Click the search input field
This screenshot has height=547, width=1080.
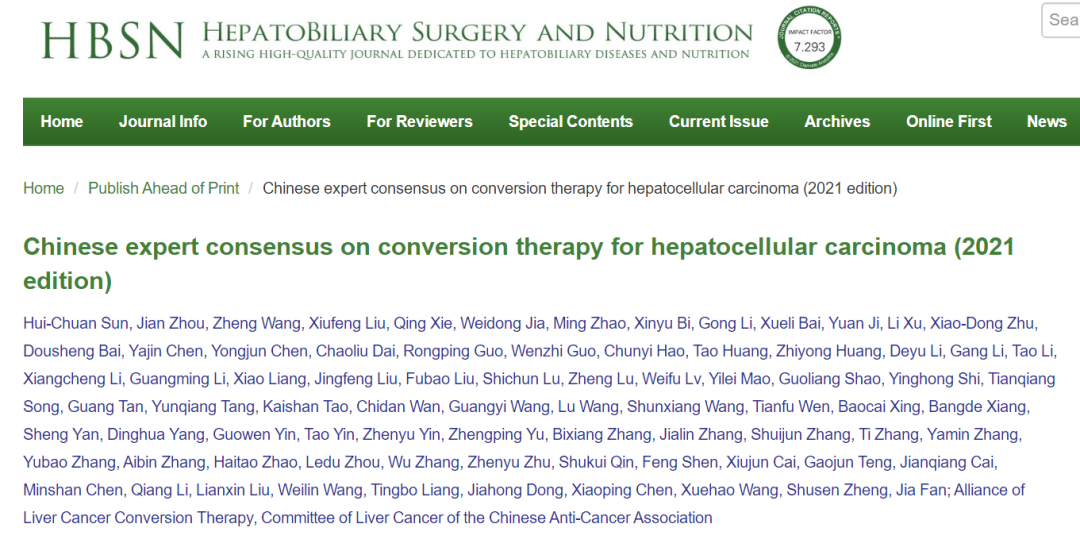pos(1062,20)
